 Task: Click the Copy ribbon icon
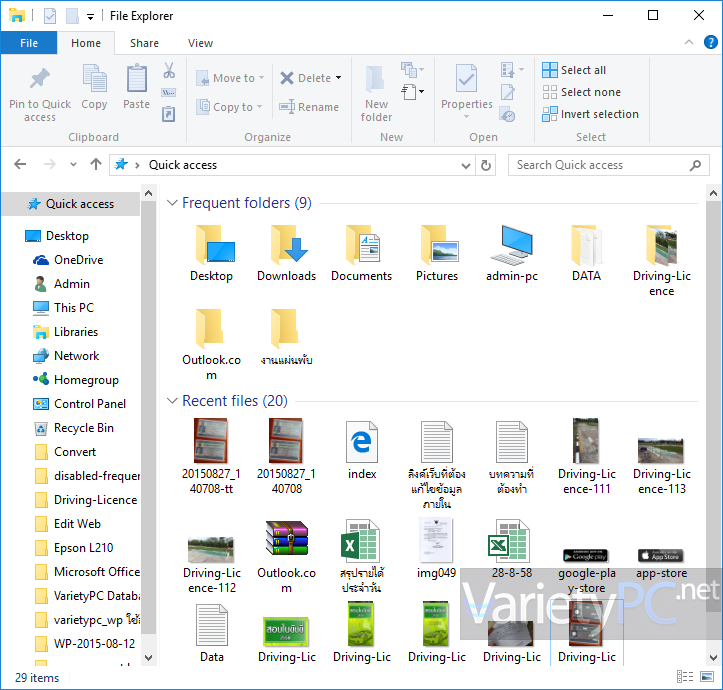95,78
